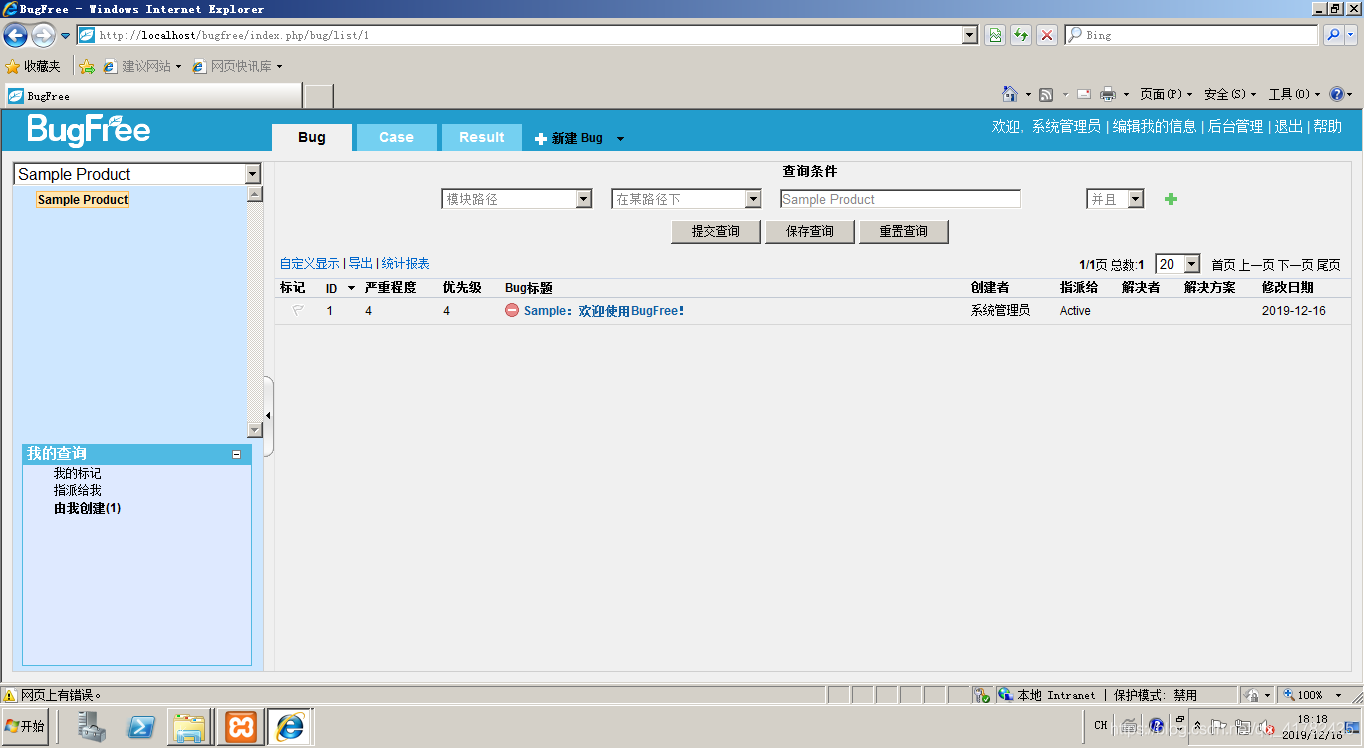Click the Bing search magnifier button
Image resolution: width=1364 pixels, height=748 pixels.
[1333, 35]
